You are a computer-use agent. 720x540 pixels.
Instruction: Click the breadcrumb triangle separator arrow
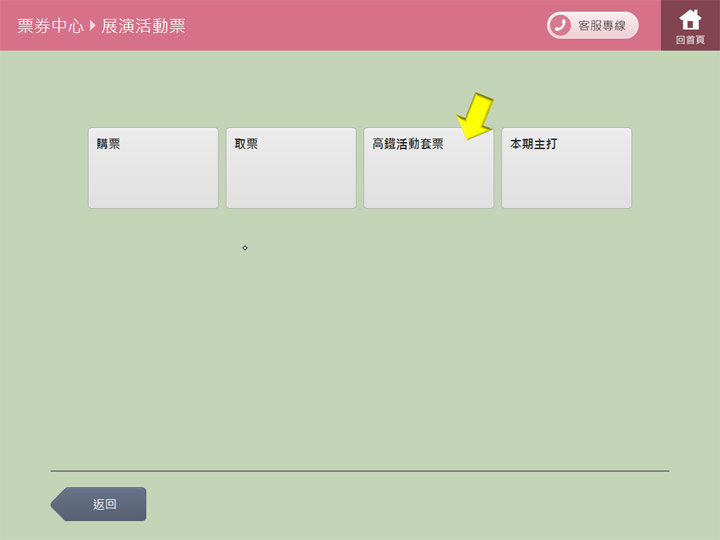point(92,25)
